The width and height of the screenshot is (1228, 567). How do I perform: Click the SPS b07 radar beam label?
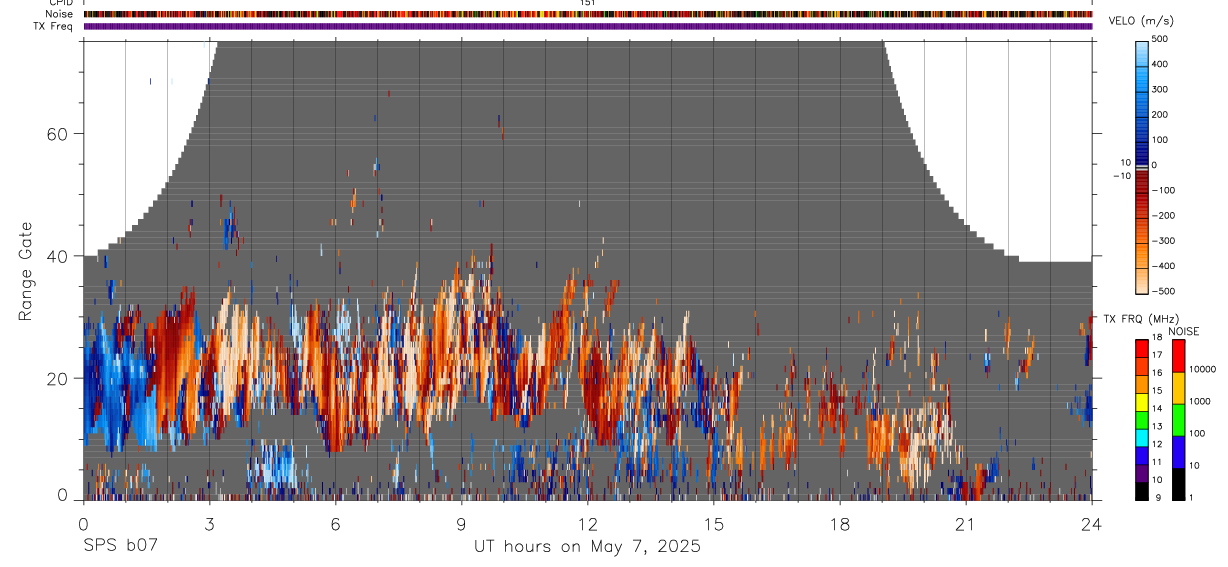(119, 547)
